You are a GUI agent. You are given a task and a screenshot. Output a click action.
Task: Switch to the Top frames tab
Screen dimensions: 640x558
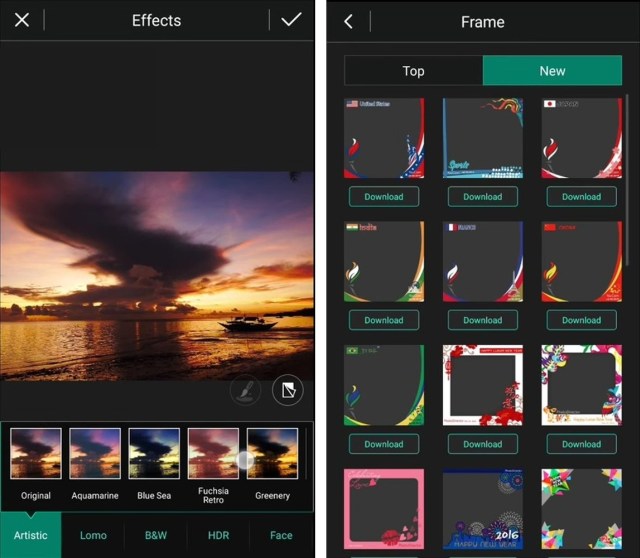click(x=413, y=71)
